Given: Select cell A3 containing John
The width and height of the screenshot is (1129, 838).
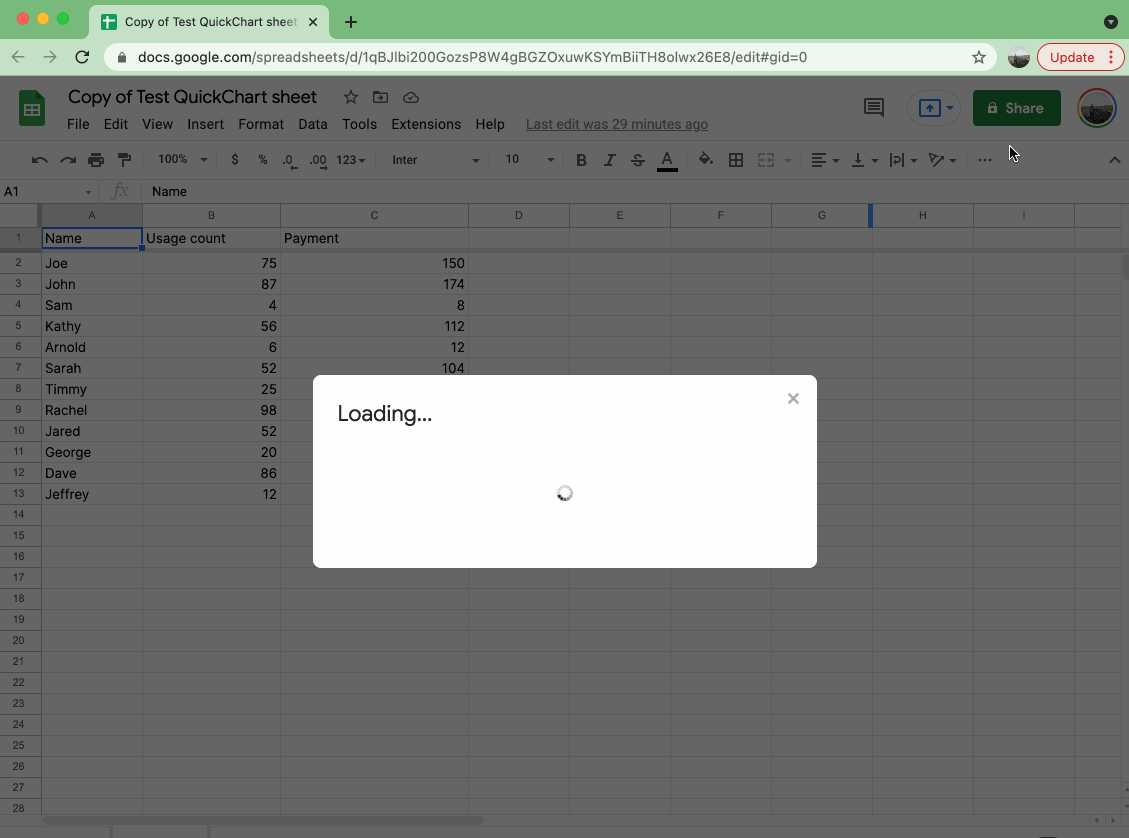Looking at the screenshot, I should point(91,284).
